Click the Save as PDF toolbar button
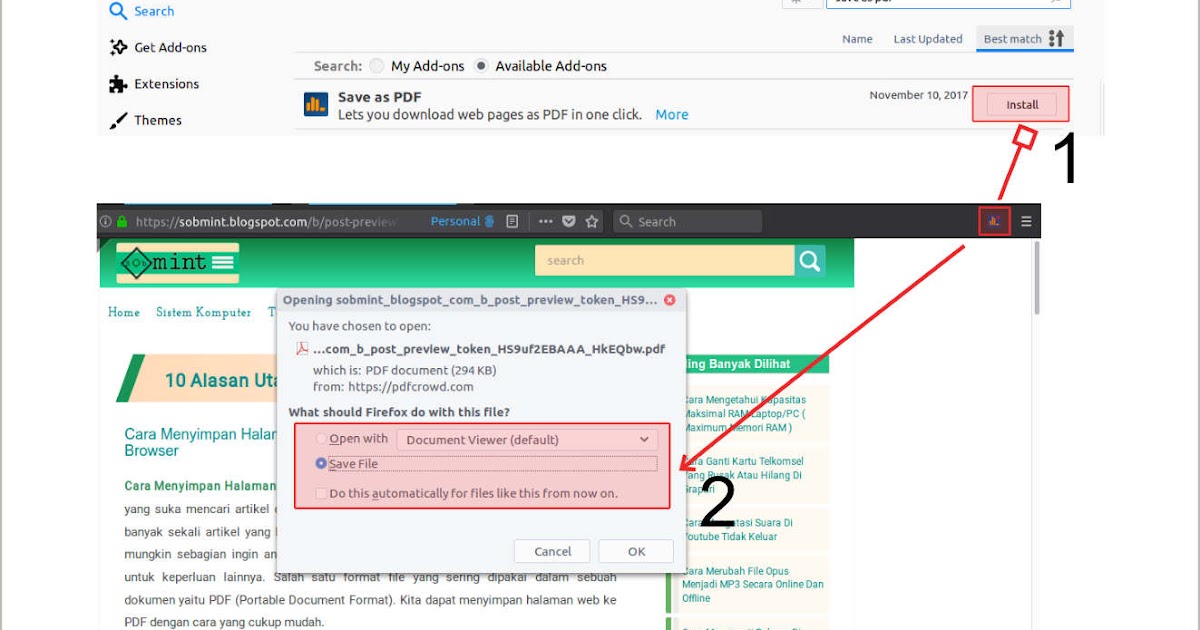Viewport: 1200px width, 630px height. (x=994, y=221)
